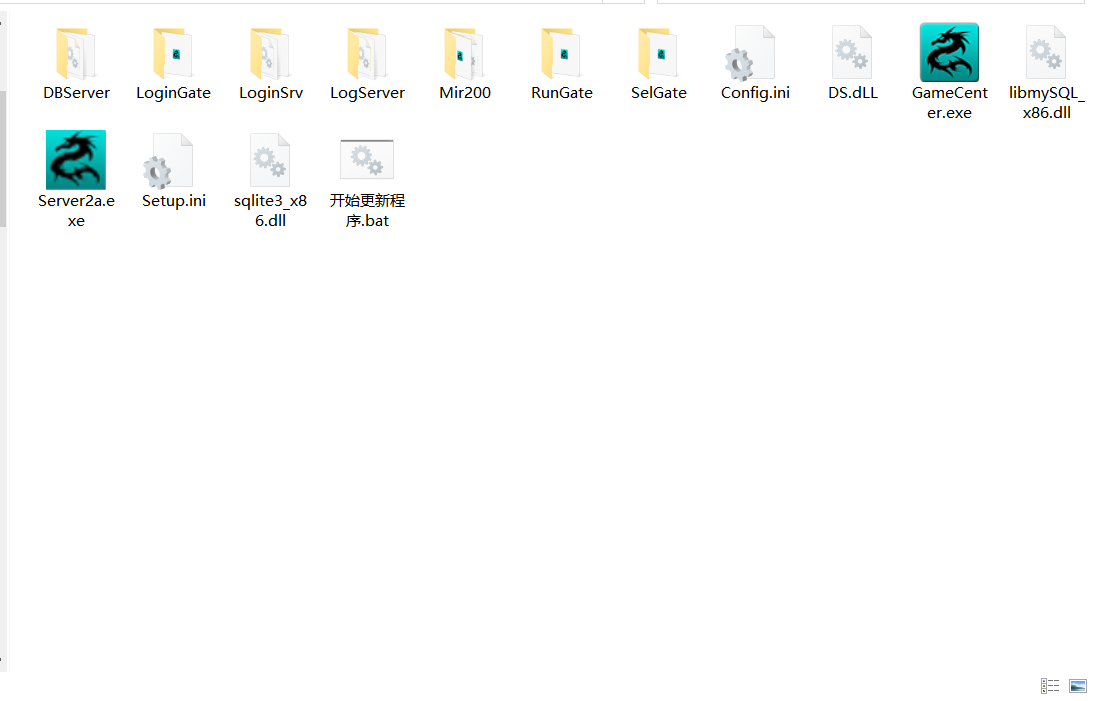Select the GameCenter.exe dragon icon
The image size is (1094, 701).
click(949, 53)
